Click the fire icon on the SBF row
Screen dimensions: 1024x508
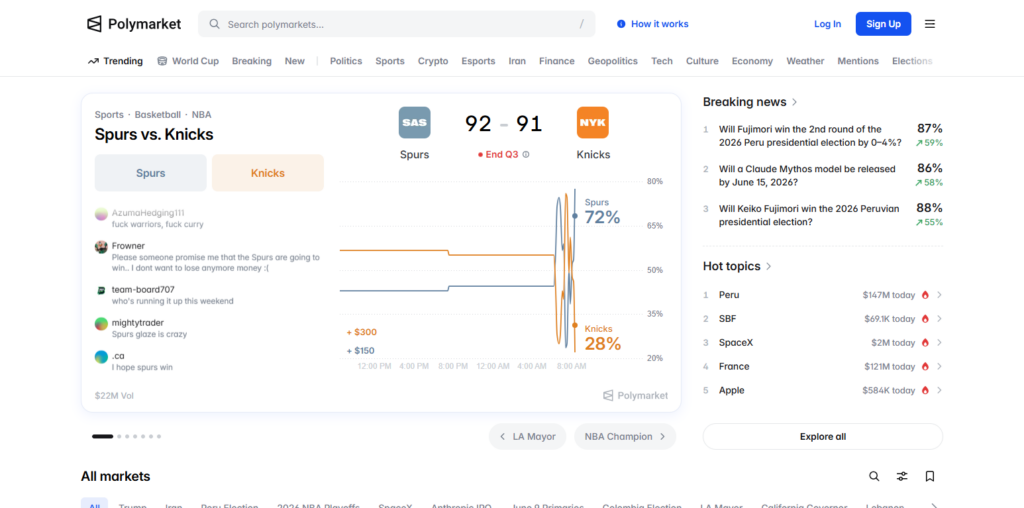point(925,319)
